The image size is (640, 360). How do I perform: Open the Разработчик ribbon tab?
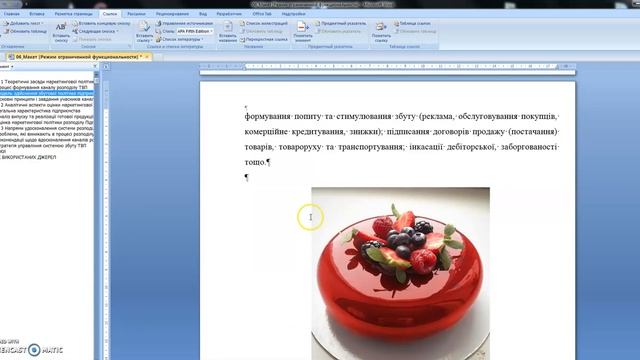coord(229,14)
